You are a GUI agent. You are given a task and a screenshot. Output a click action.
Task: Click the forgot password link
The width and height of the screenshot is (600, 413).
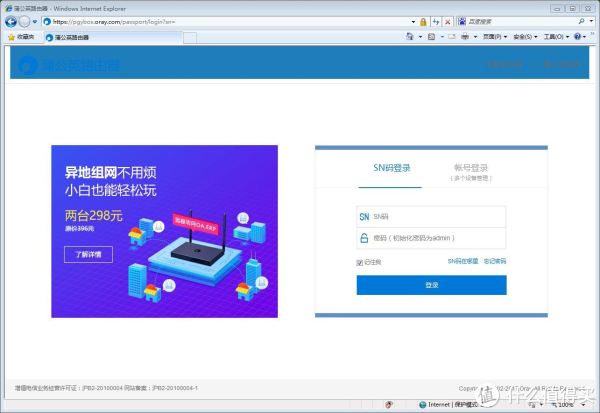pyautogui.click(x=495, y=261)
